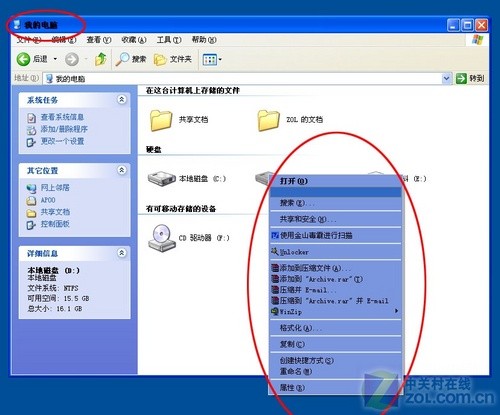Viewport: 500px width, 415px height.
Task: Select Local Disk (C:) drive icon
Action: point(162,179)
